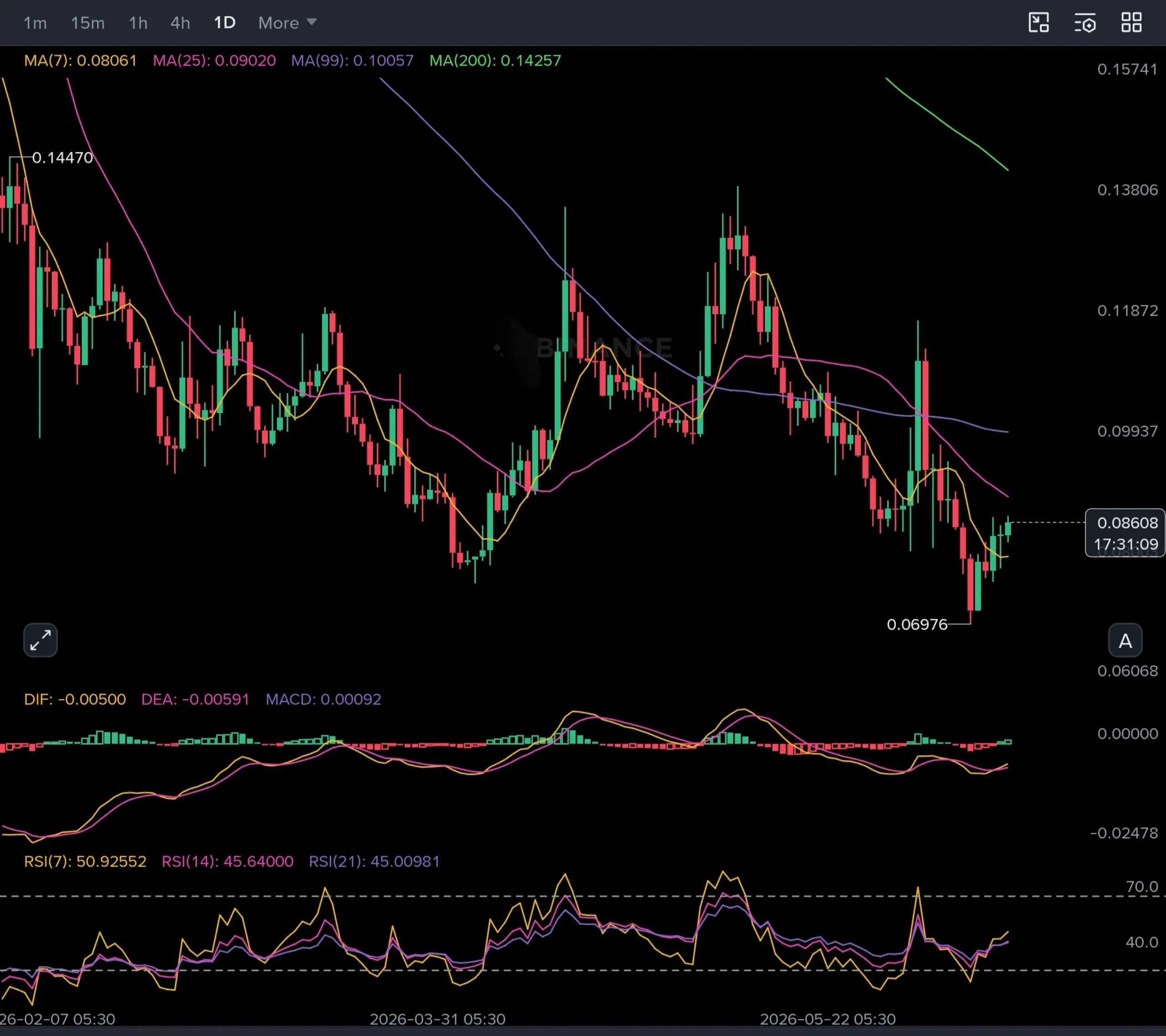Open the chart drawing tools icon
Viewport: 1166px width, 1036px height.
point(1039,23)
